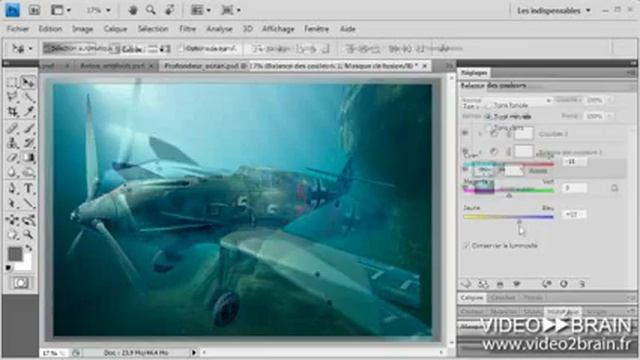Open the Les indispensables workspace dropdown
This screenshot has width=640, height=360.
click(553, 11)
